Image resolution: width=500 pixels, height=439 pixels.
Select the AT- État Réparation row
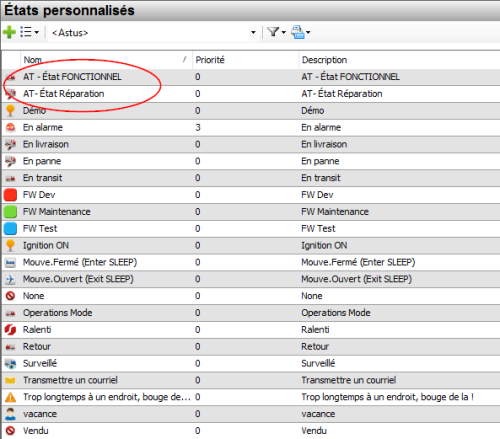pos(251,94)
